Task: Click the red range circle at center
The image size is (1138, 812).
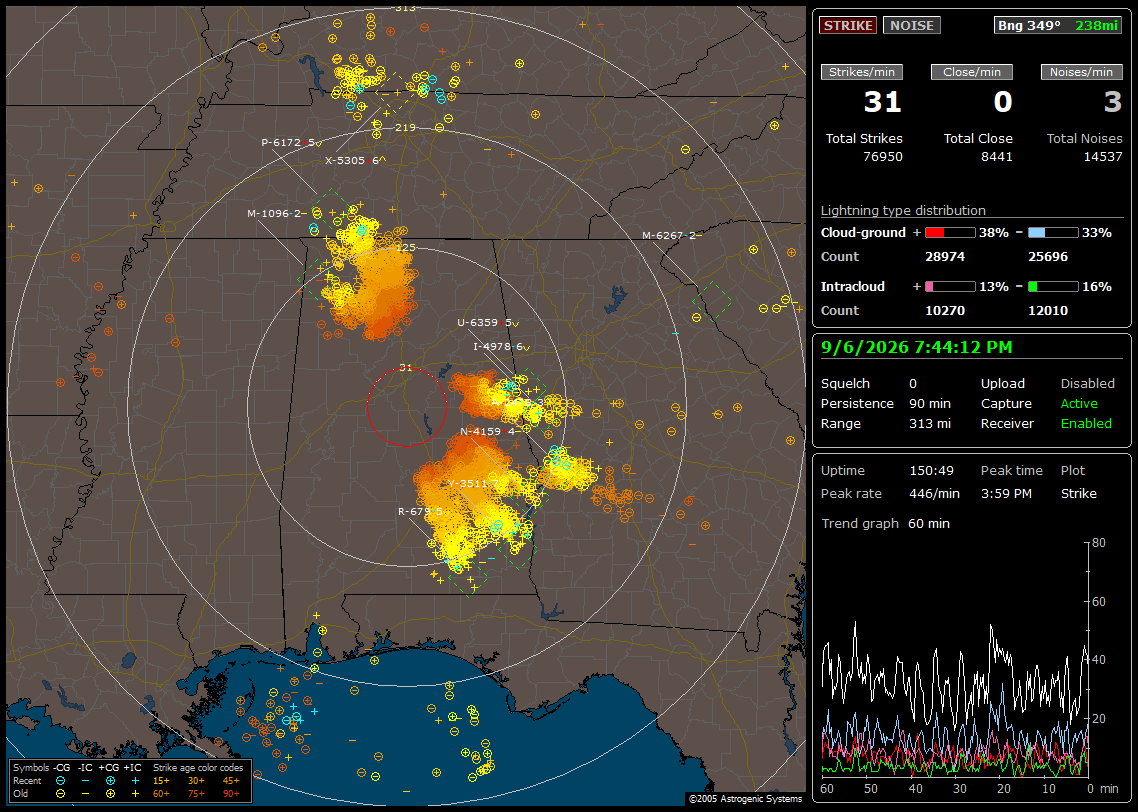Action: coord(406,406)
